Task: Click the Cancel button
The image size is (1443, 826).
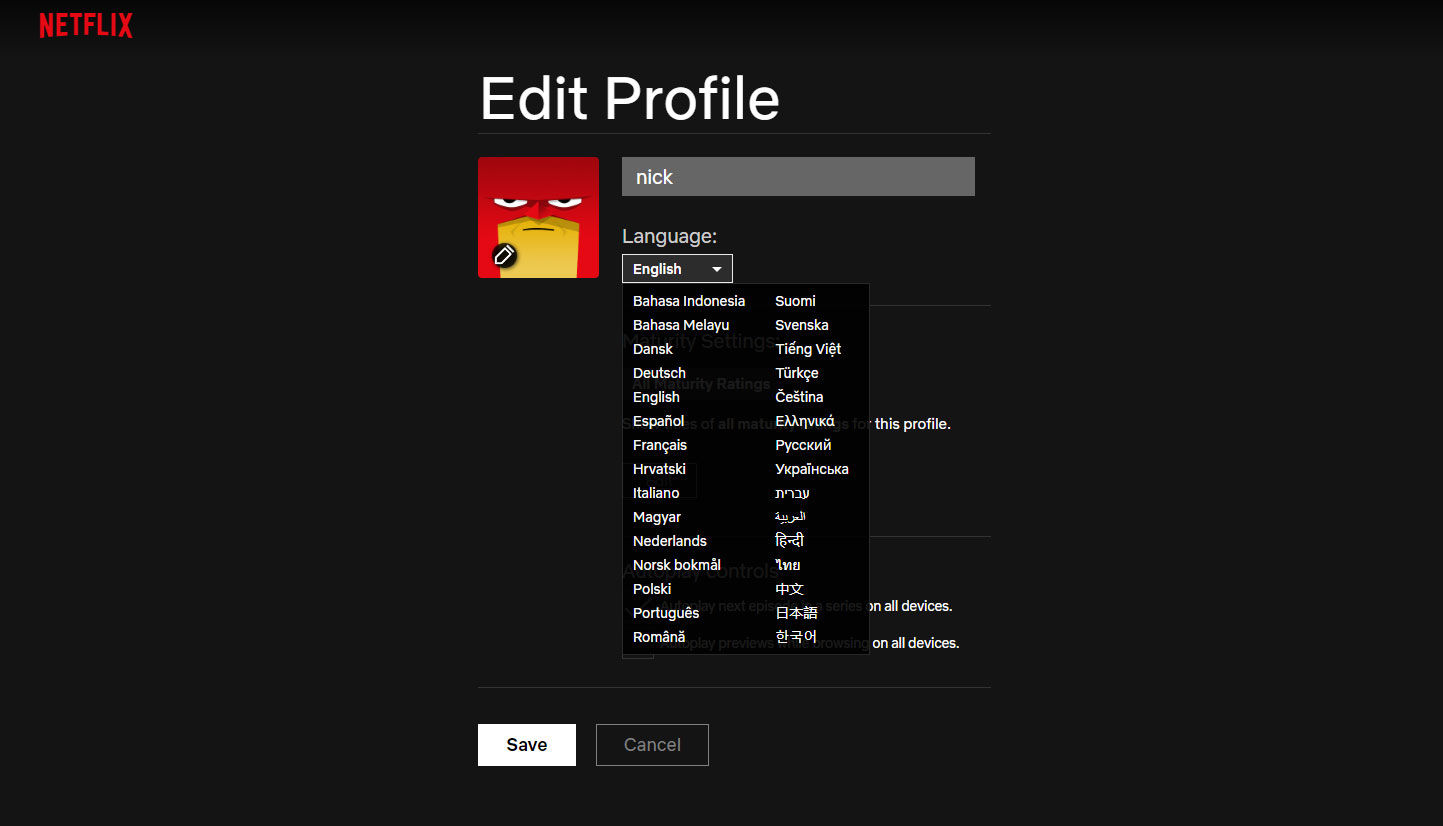Action: [x=652, y=744]
